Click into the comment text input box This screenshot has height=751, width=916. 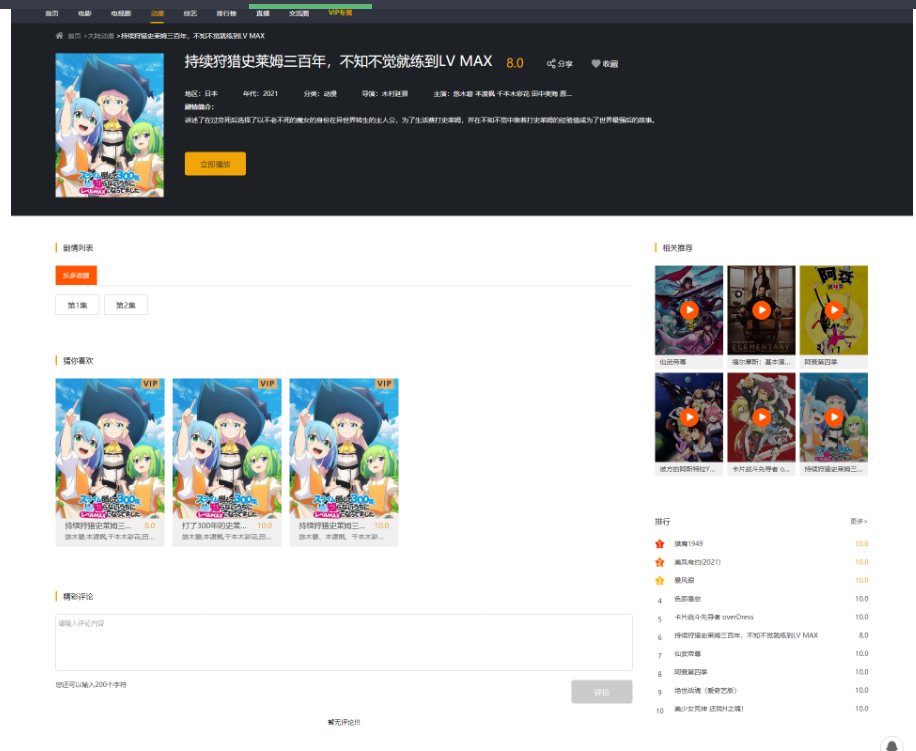(343, 642)
